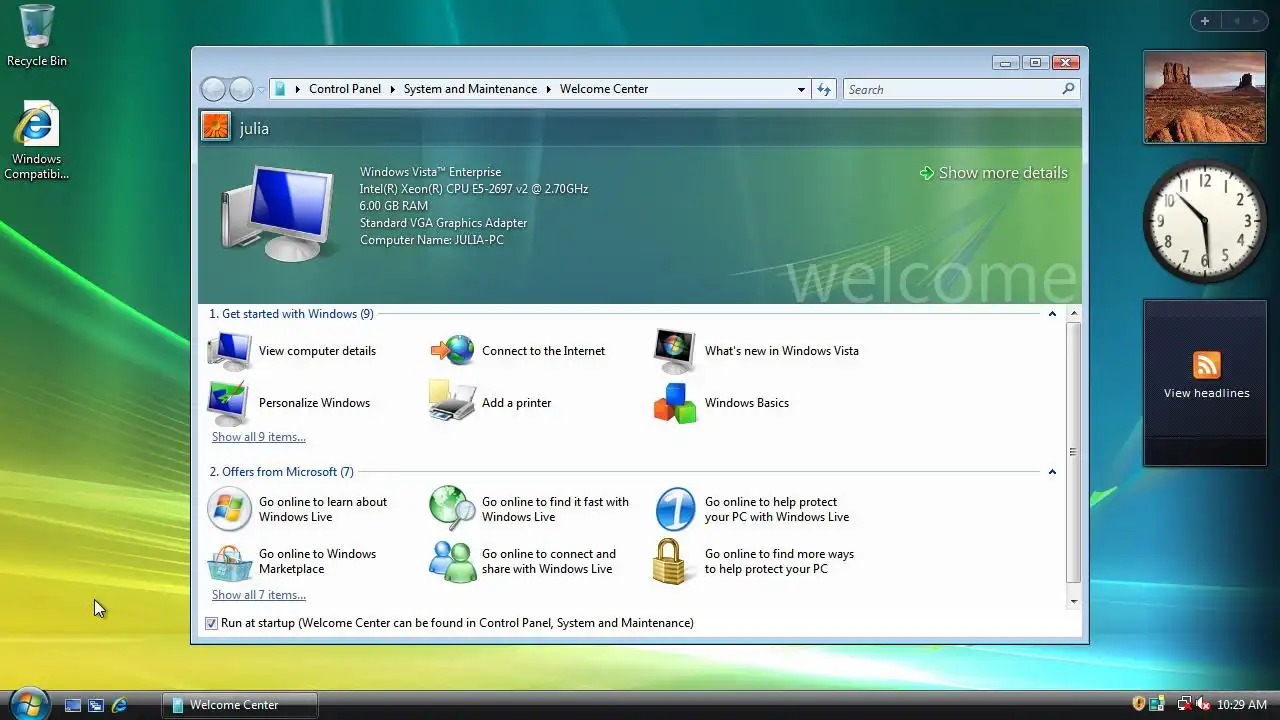Screen dimensions: 1280x720
Task: Click the Welcome Center breadcrumb
Action: [x=604, y=89]
